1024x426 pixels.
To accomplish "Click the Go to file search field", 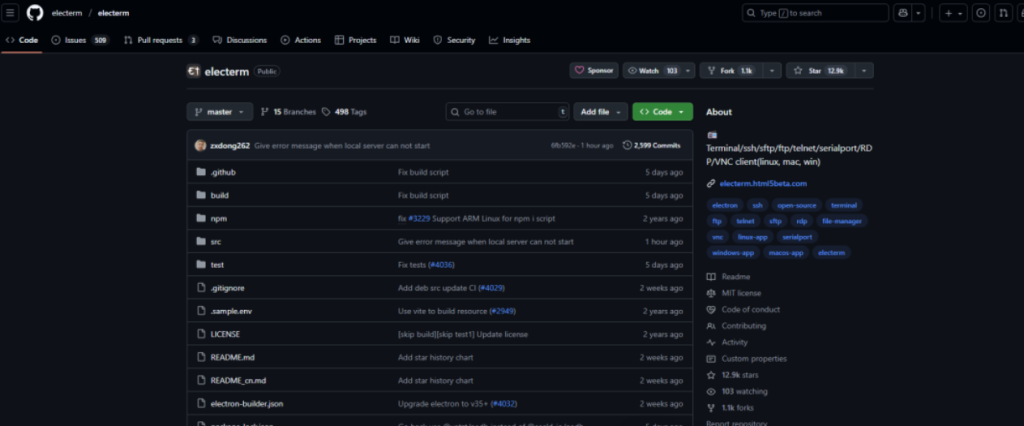I will tap(506, 112).
